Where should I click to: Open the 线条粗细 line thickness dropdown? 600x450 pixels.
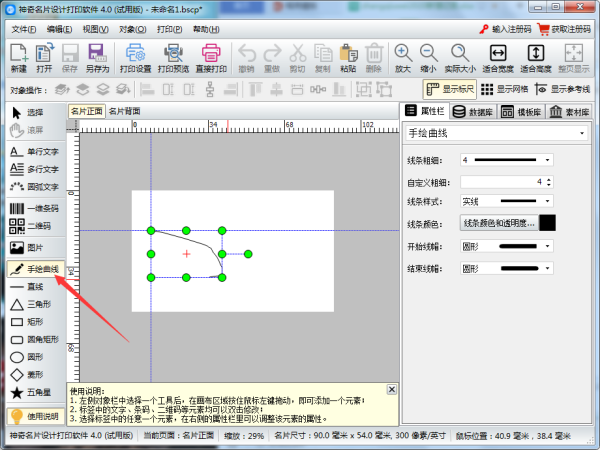pos(508,160)
